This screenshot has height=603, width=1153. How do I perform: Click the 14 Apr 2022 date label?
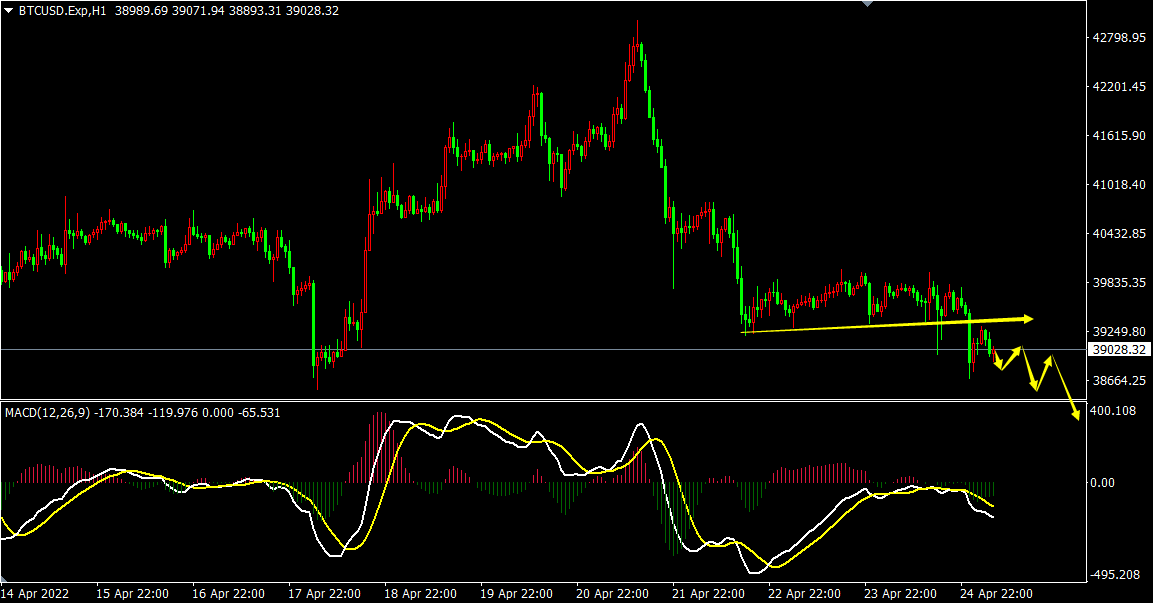[x=41, y=593]
